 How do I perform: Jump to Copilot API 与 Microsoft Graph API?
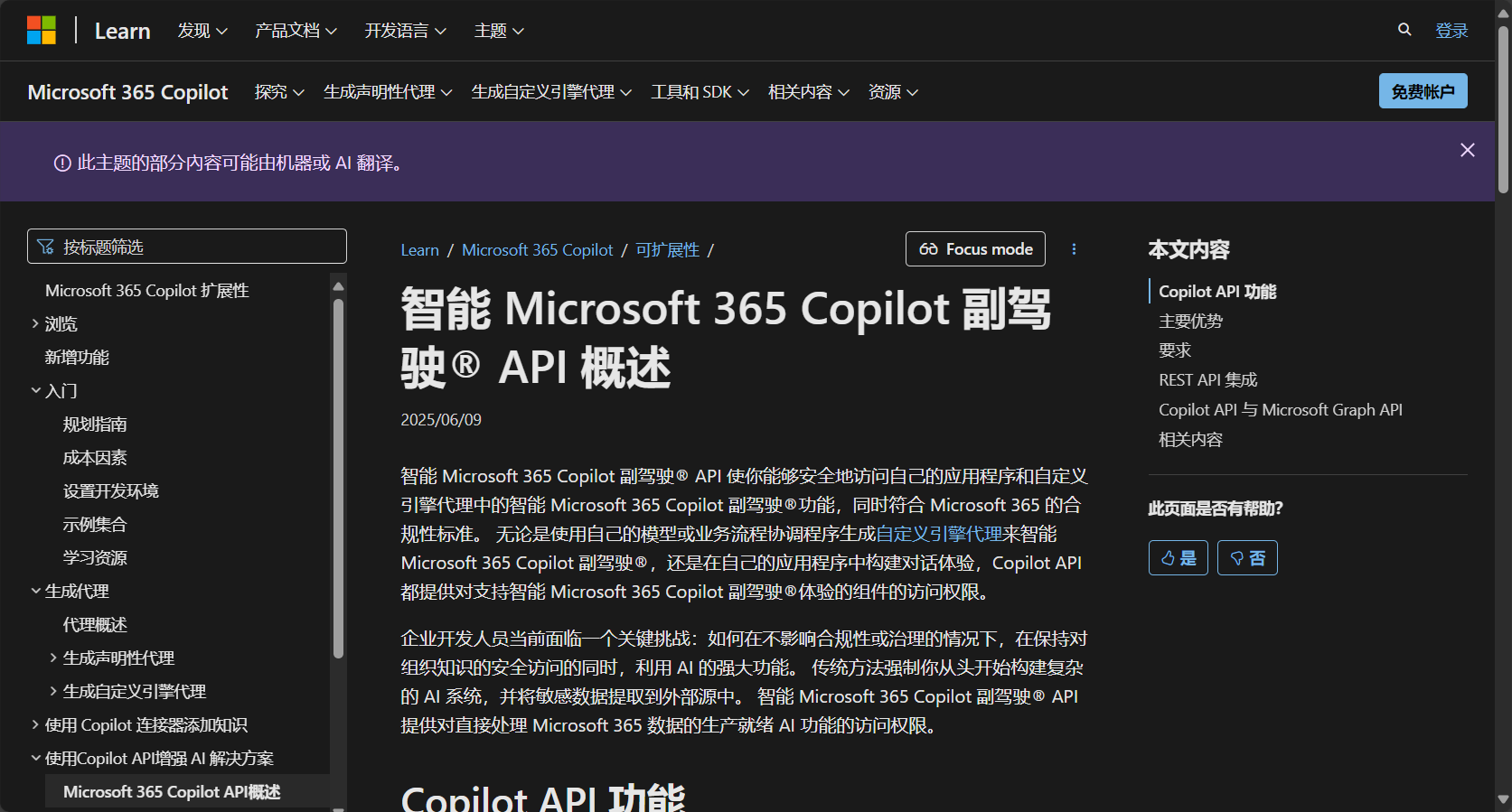[1281, 410]
